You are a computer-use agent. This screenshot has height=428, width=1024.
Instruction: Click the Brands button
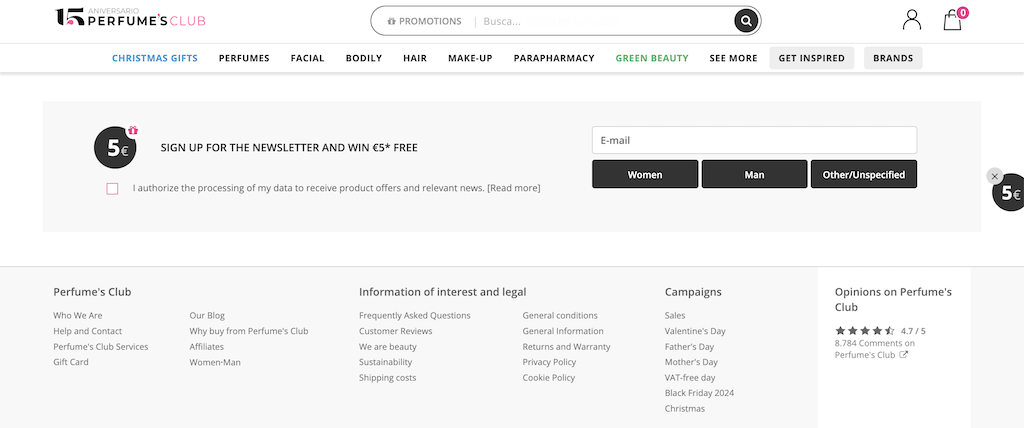[893, 58]
